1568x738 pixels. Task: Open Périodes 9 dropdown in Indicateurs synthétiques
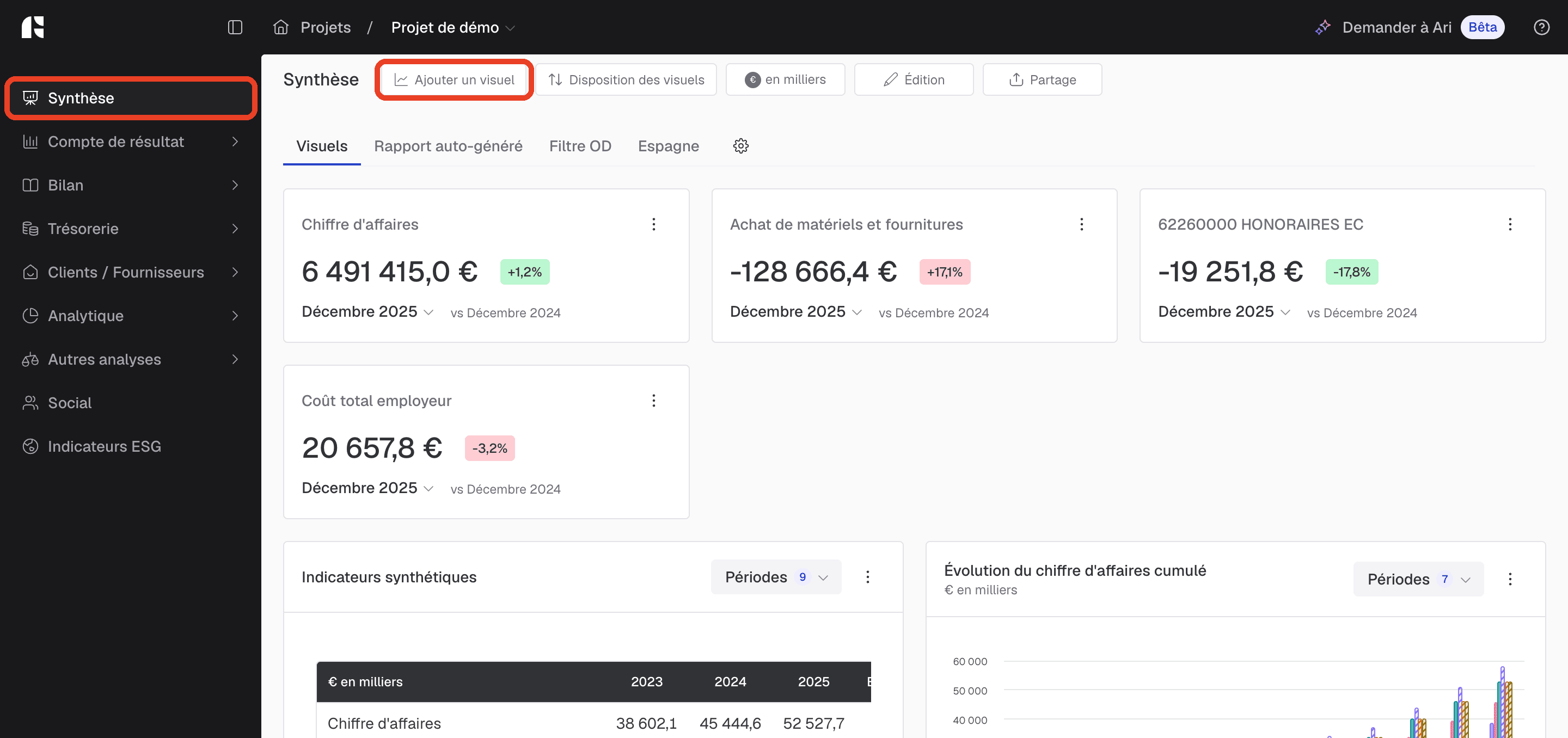776,577
